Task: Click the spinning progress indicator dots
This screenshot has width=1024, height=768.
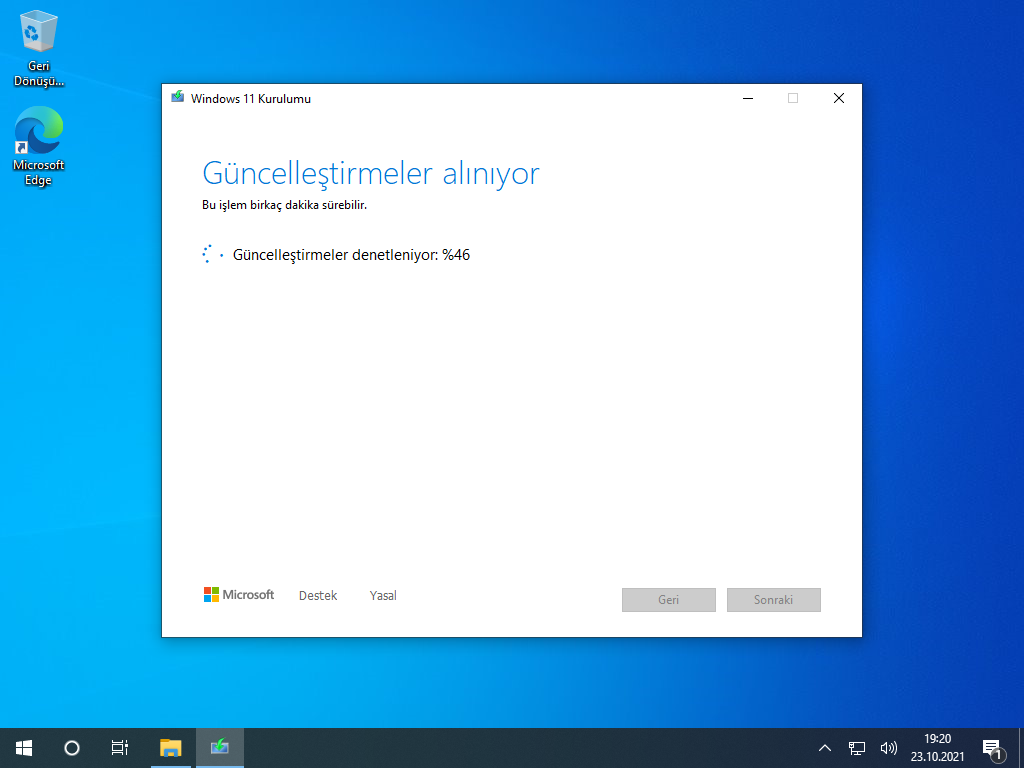Action: (213, 254)
